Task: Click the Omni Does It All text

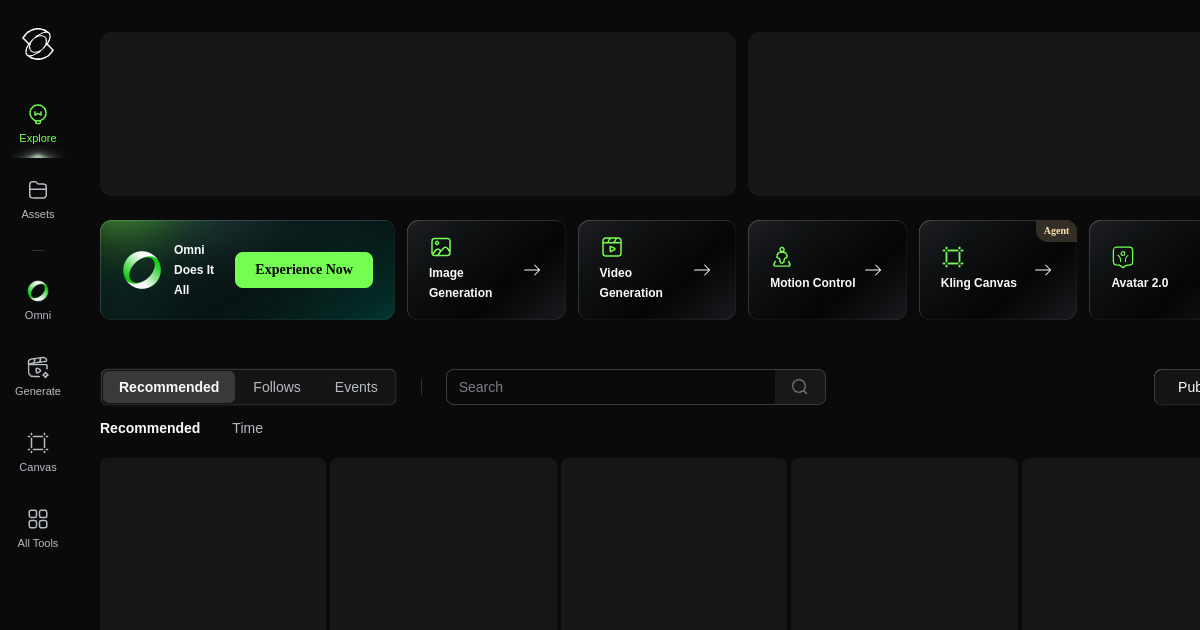Action: [x=194, y=270]
